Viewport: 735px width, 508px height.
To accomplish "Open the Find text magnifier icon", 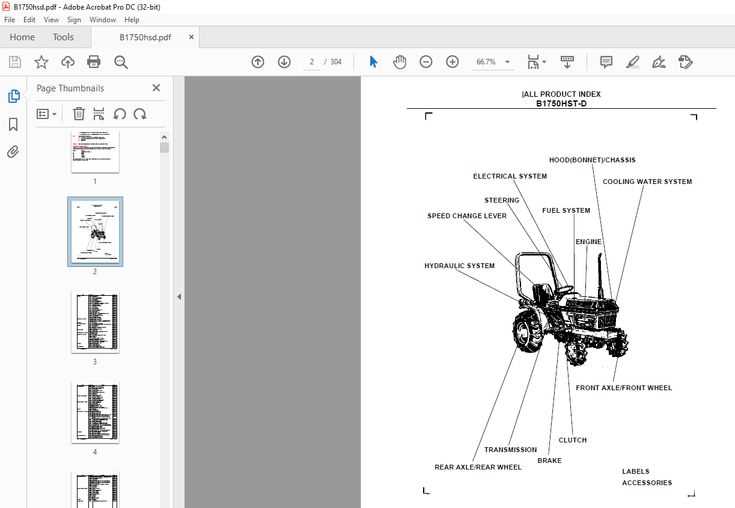I will click(x=121, y=62).
